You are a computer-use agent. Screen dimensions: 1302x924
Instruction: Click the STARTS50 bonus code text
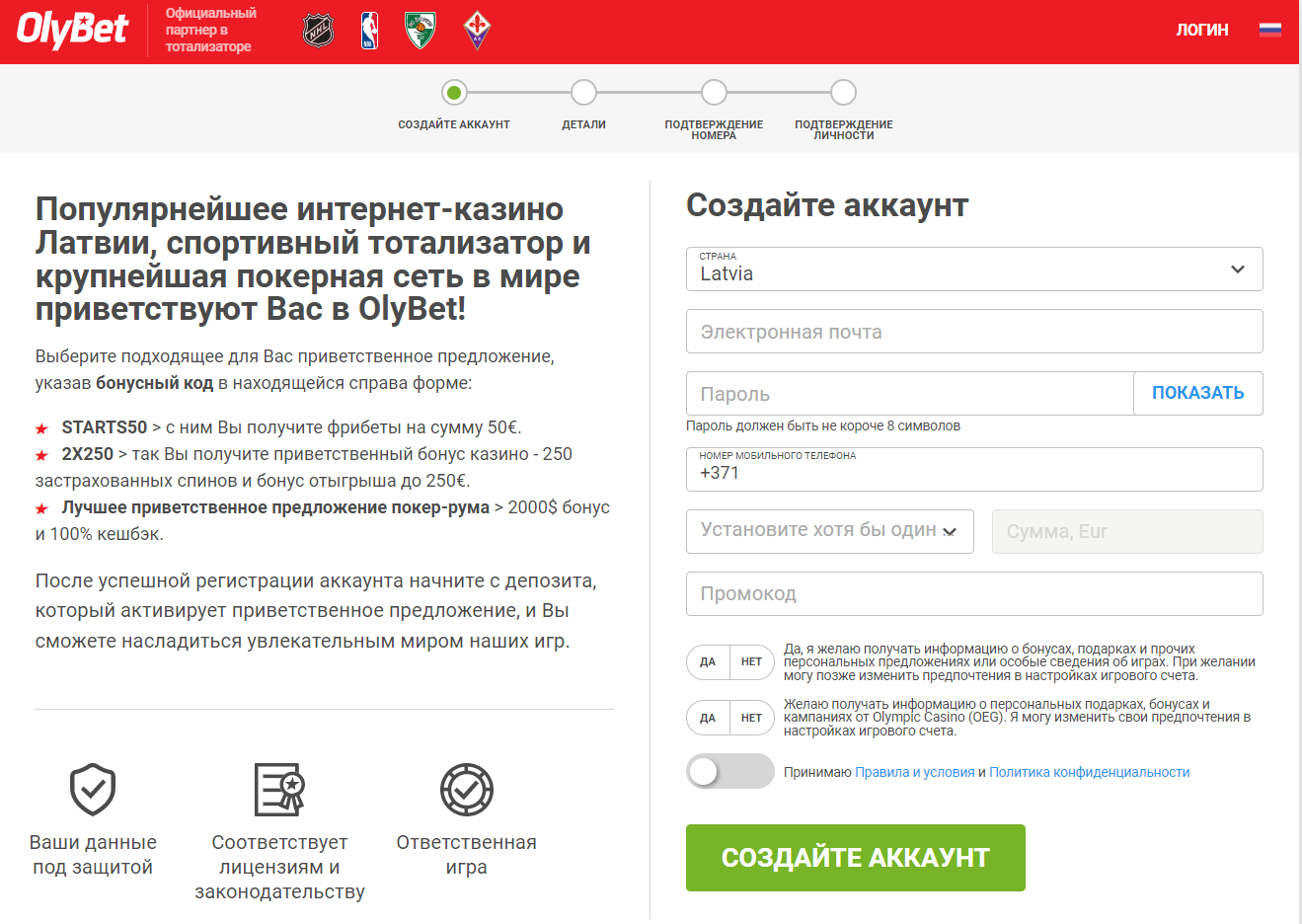pyautogui.click(x=105, y=427)
